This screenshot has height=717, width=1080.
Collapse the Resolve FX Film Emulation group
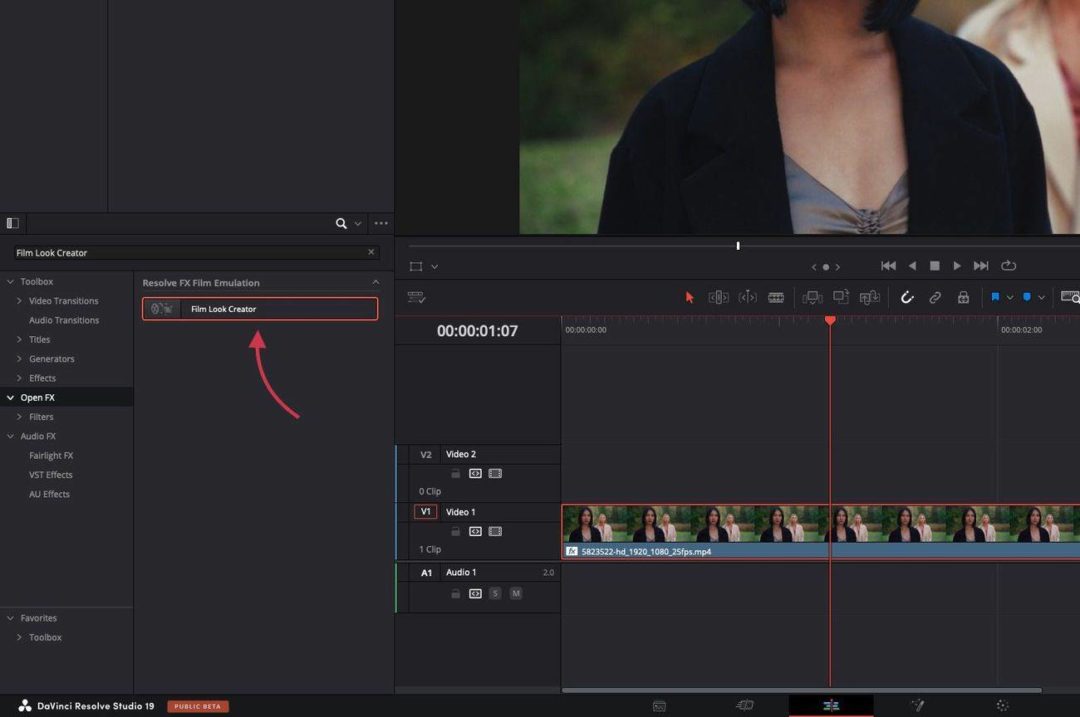(x=377, y=281)
